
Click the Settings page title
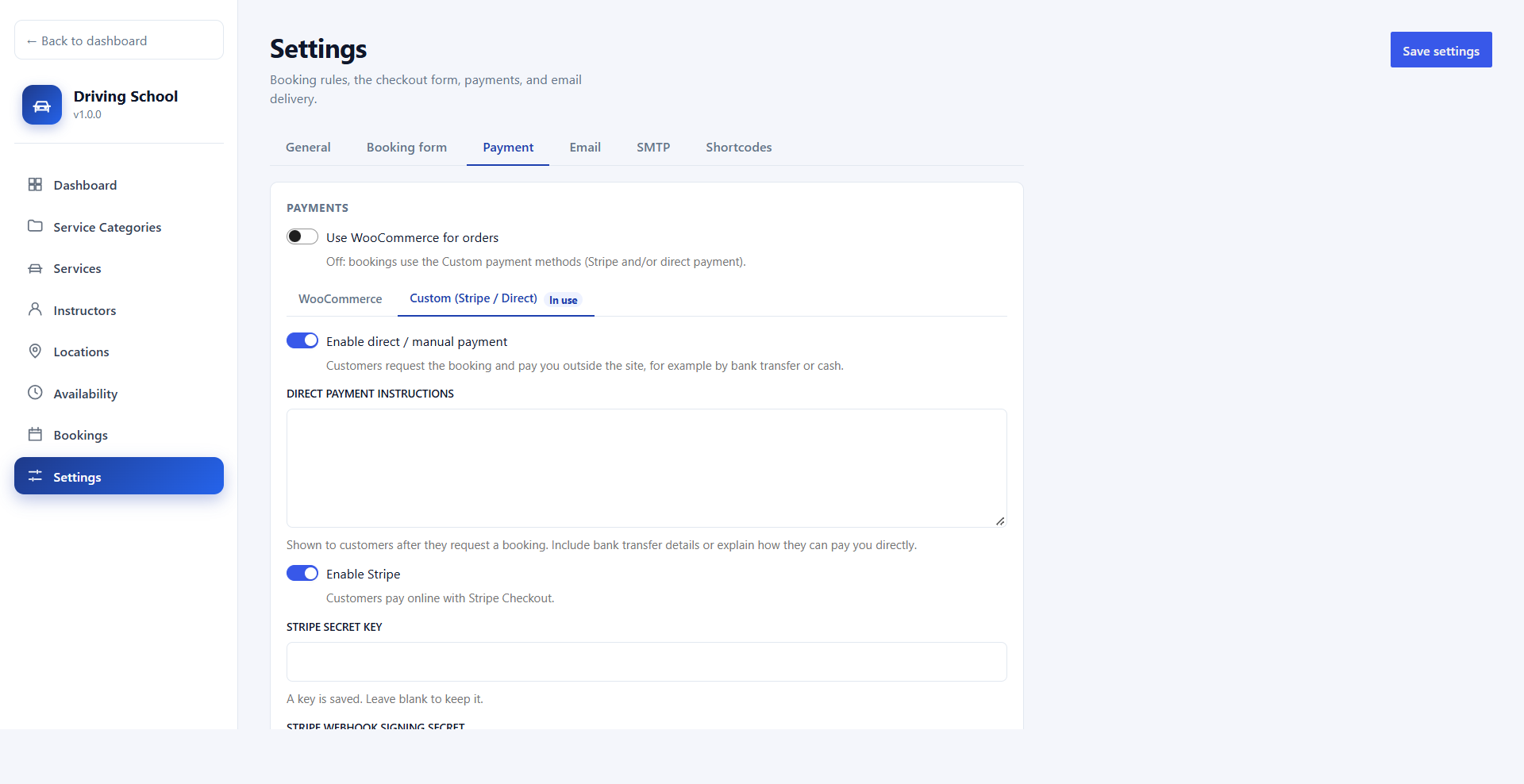click(318, 49)
